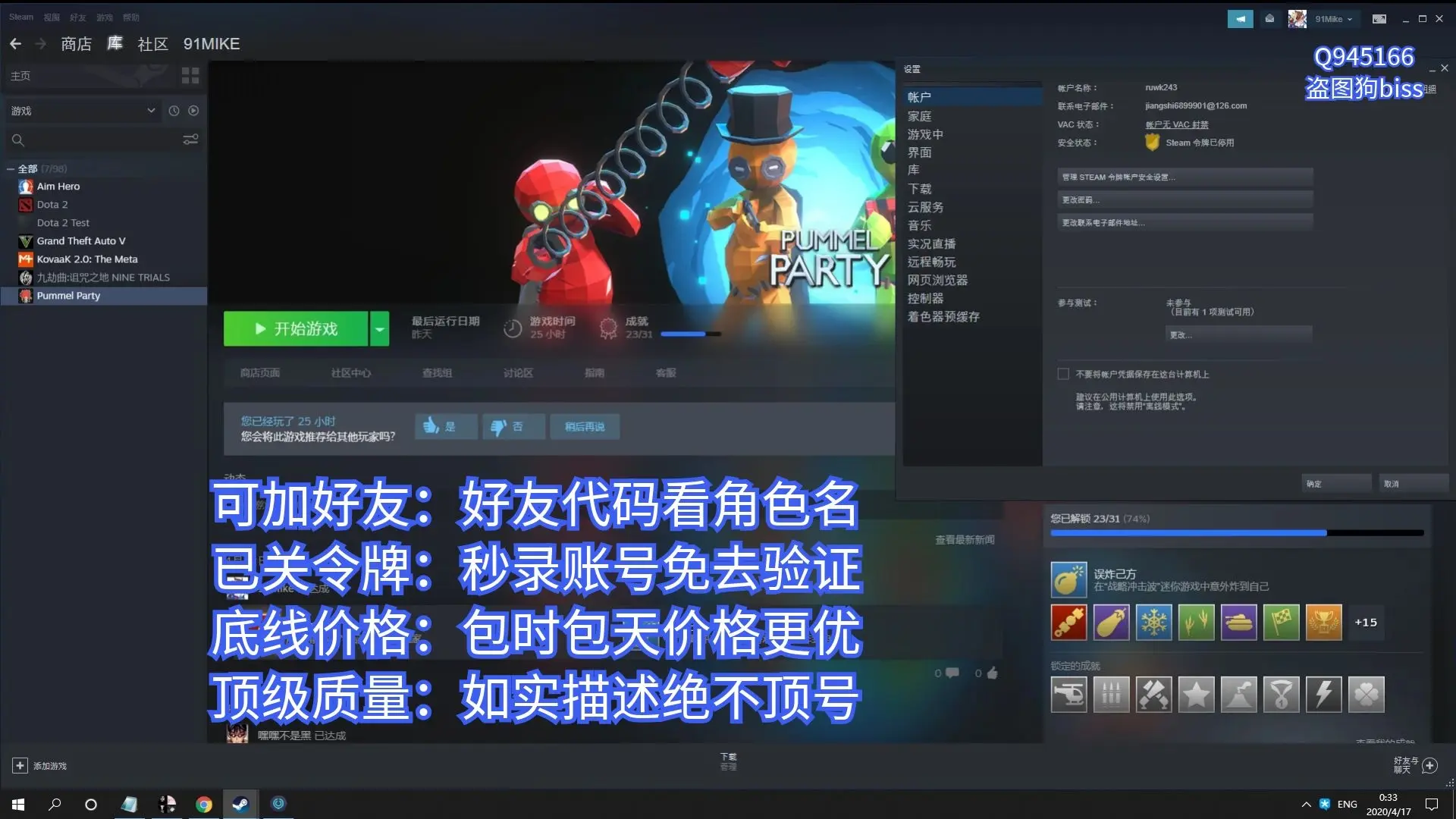Open the Windows notification center icon
This screenshot has width=1456, height=819.
(x=1432, y=804)
